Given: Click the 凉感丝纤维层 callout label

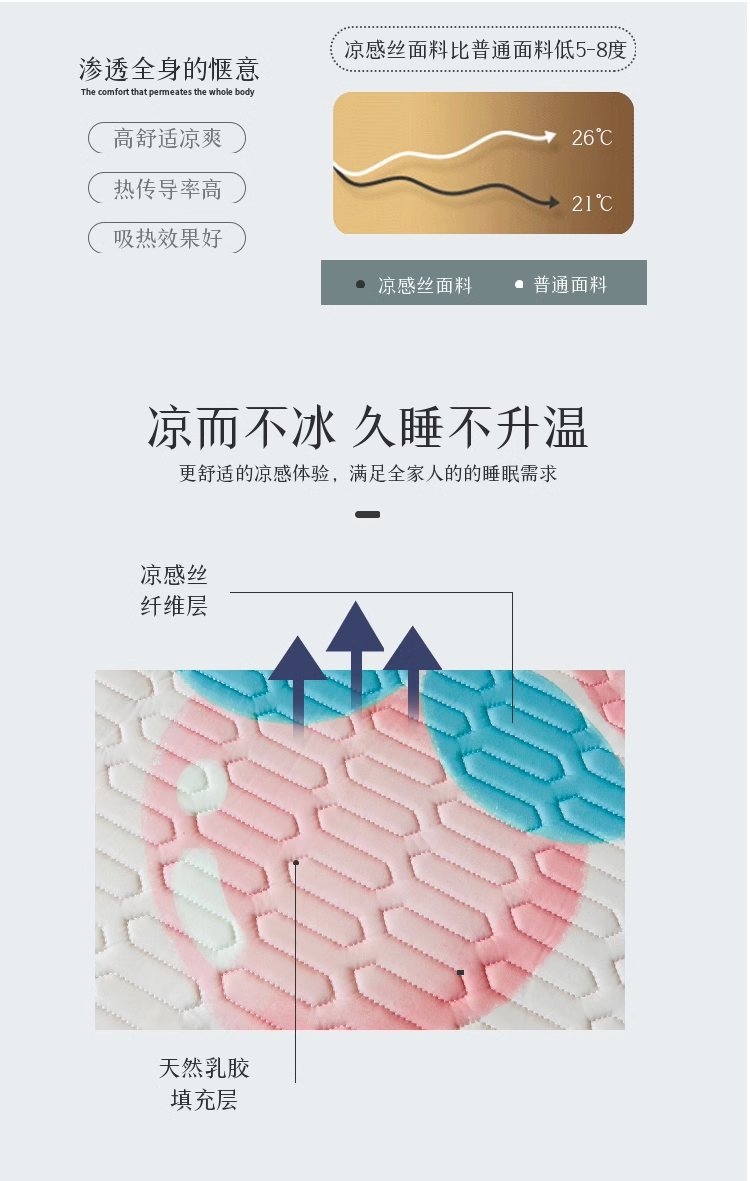Looking at the screenshot, I should (173, 590).
